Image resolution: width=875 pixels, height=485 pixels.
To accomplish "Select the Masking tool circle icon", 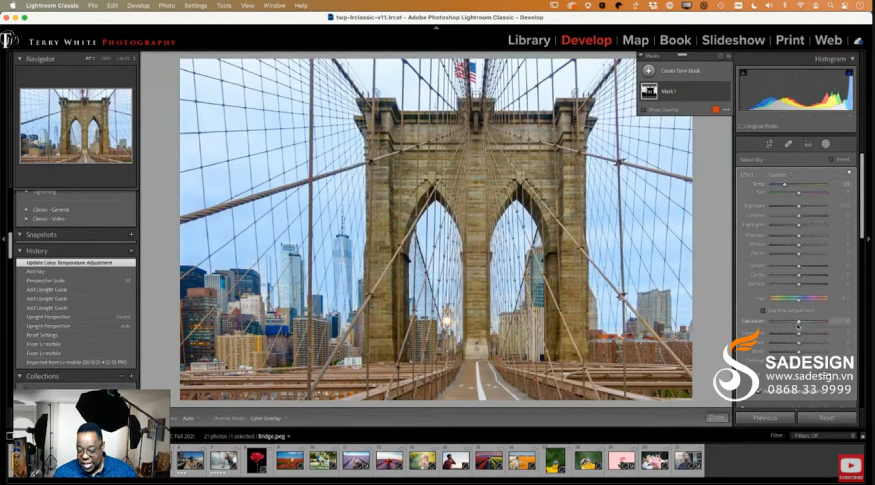I will 826,144.
